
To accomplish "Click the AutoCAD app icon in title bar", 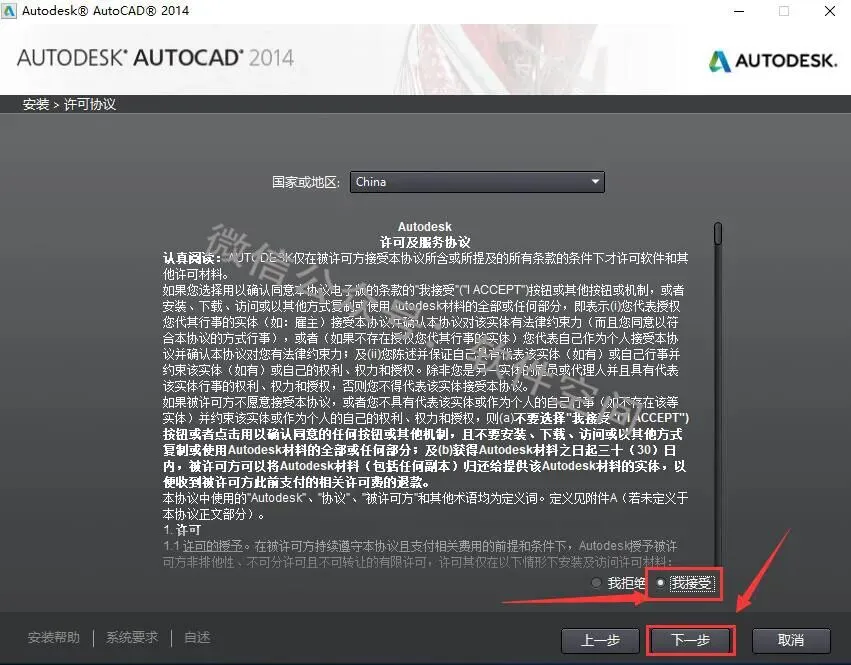I will click(x=9, y=11).
